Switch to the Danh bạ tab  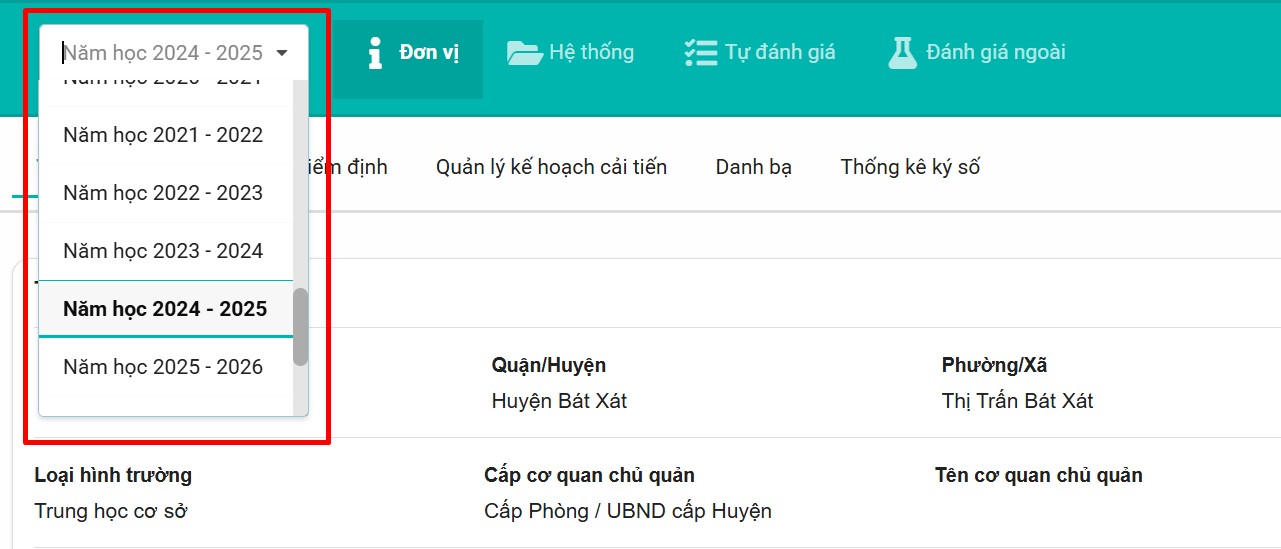(753, 167)
